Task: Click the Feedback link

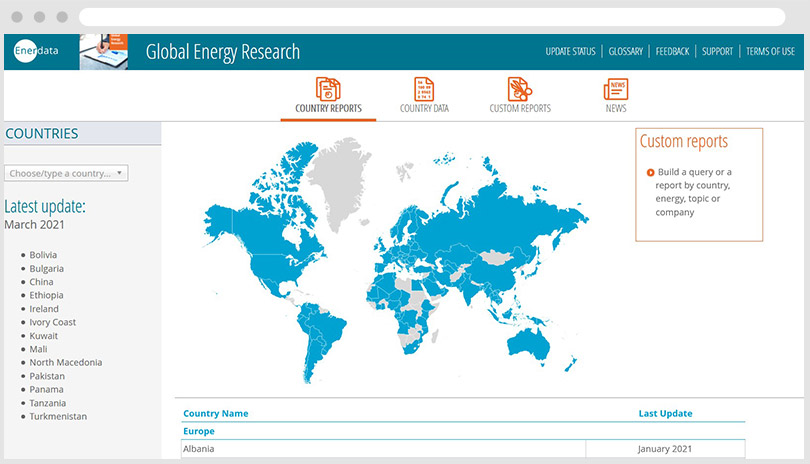Action: coord(672,52)
